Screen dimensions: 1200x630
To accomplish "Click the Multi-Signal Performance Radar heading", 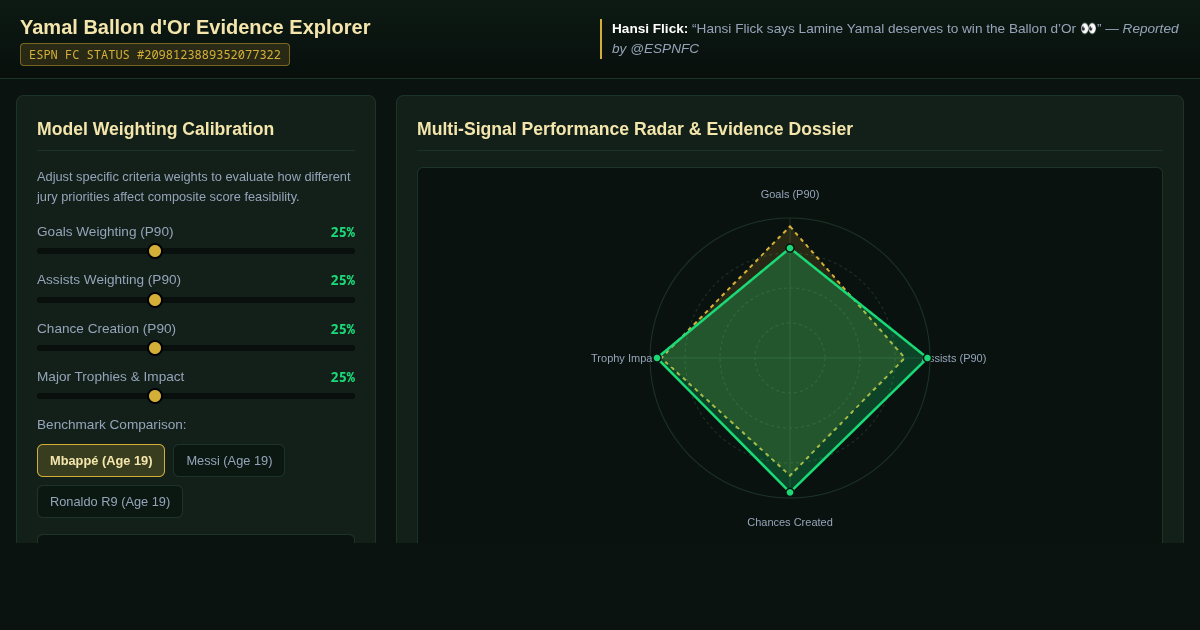I will [635, 129].
